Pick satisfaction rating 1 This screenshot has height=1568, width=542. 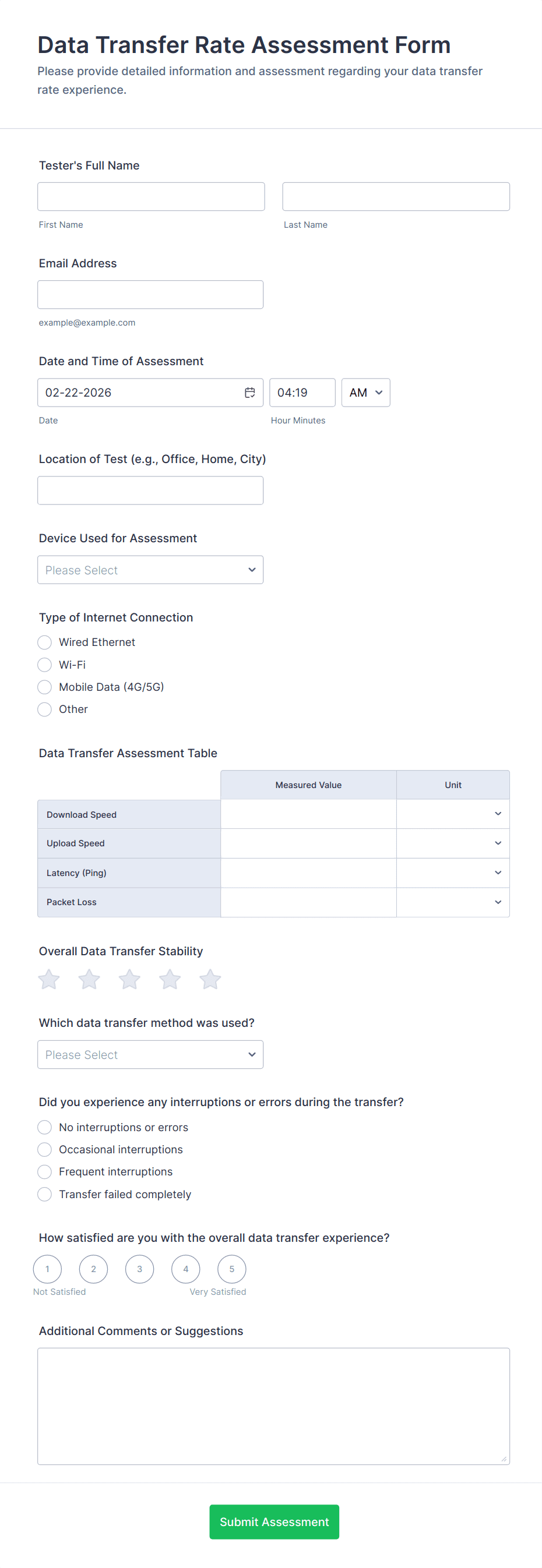tap(48, 1269)
